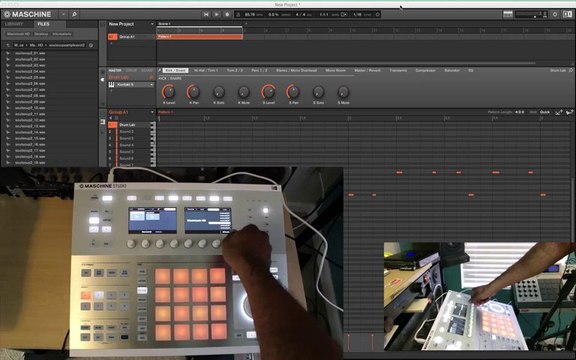Click the S Solo knob
Viewport: 576px width, 360px height.
click(x=318, y=91)
